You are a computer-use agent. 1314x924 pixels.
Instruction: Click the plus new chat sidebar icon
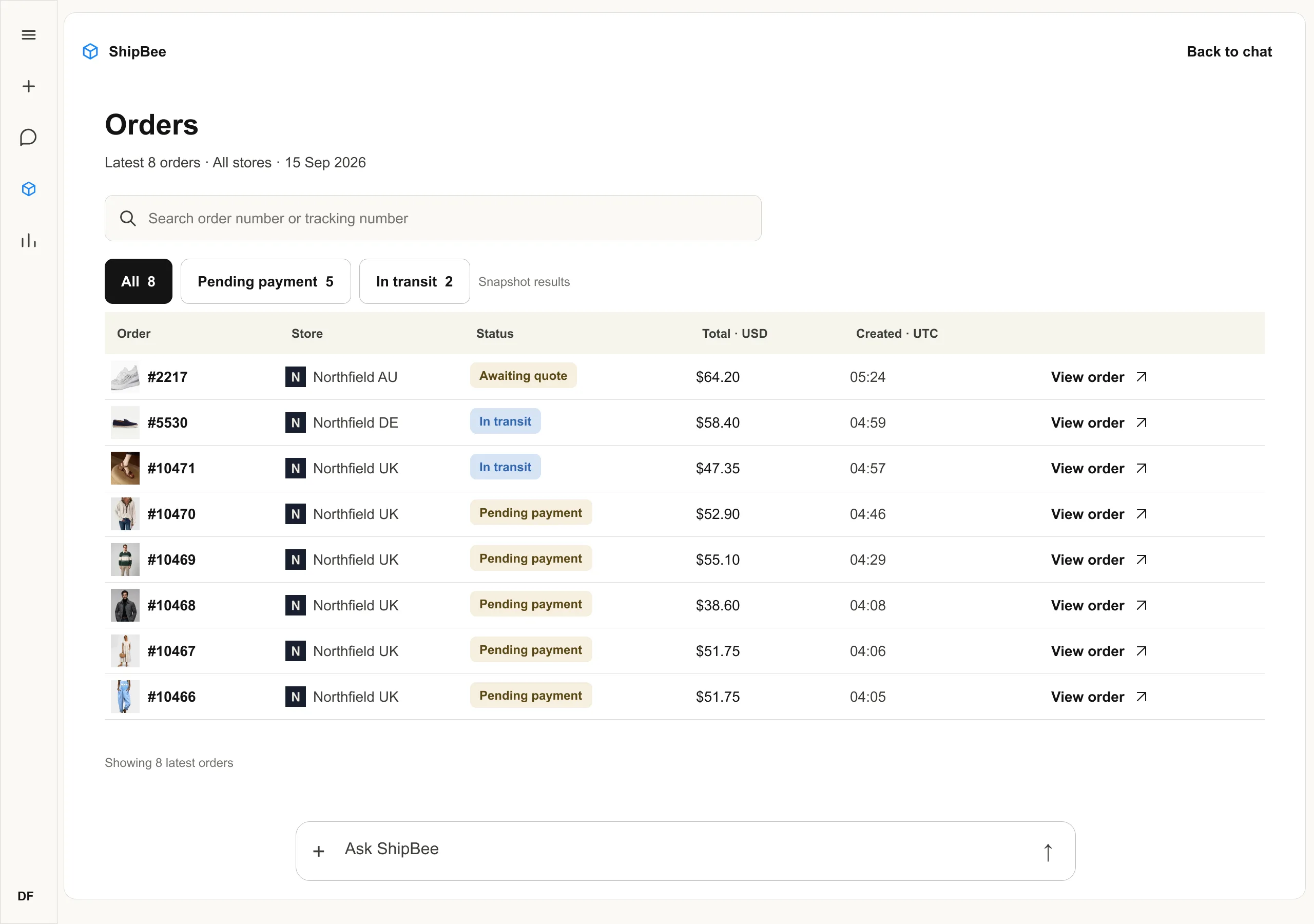click(x=29, y=86)
